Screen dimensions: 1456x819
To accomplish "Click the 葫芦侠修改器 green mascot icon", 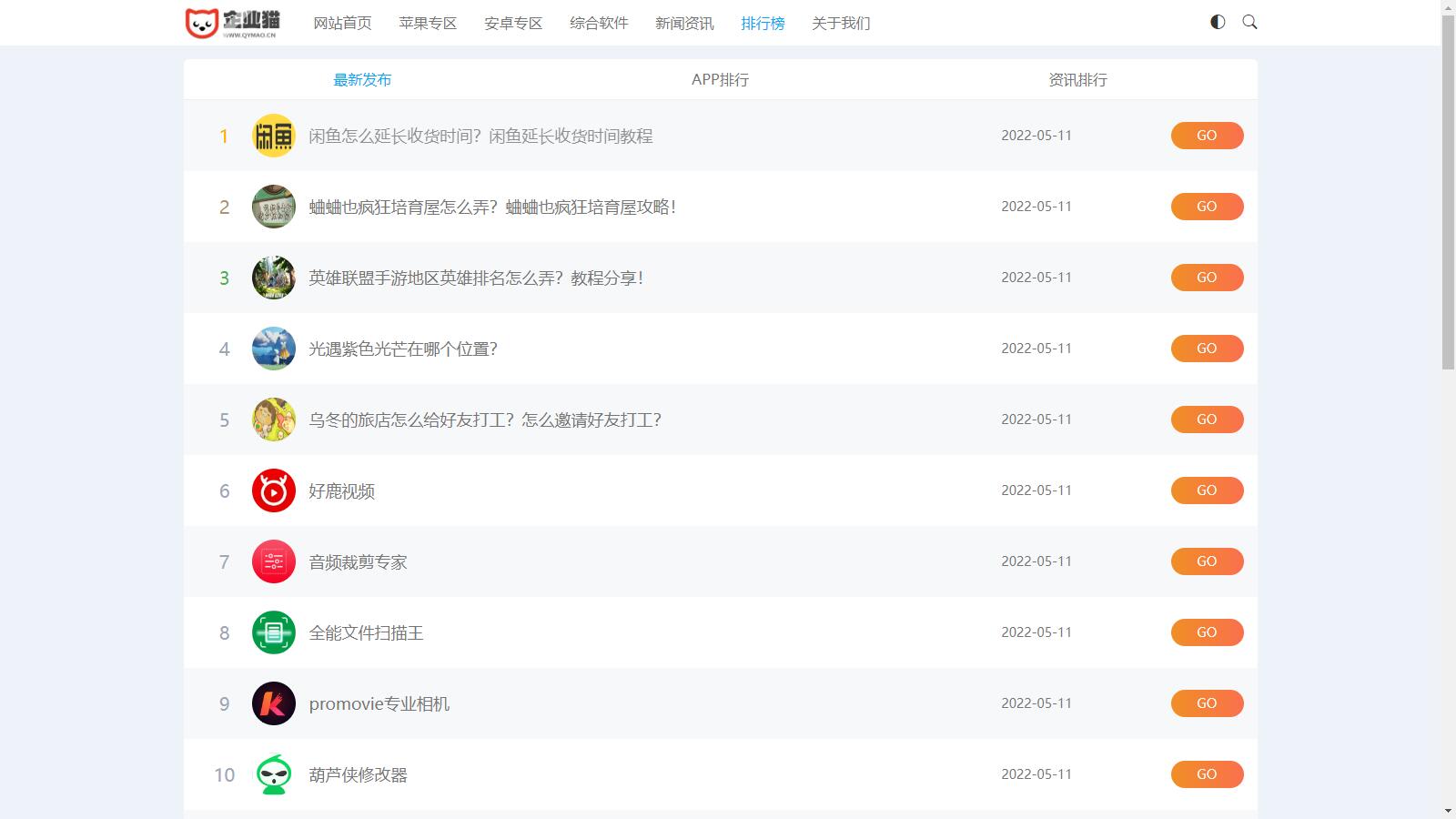I will pyautogui.click(x=273, y=774).
